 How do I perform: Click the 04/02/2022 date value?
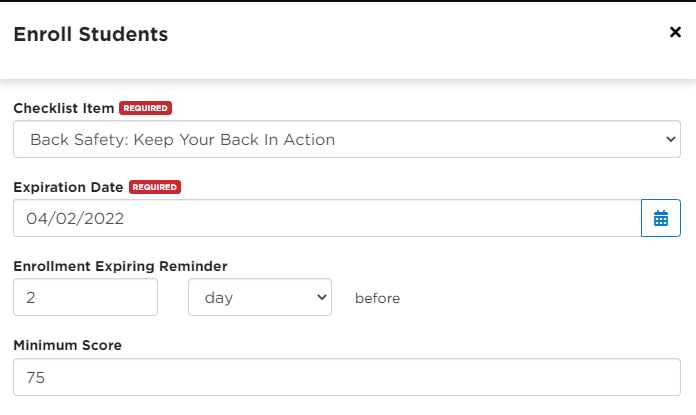pyautogui.click(x=75, y=218)
